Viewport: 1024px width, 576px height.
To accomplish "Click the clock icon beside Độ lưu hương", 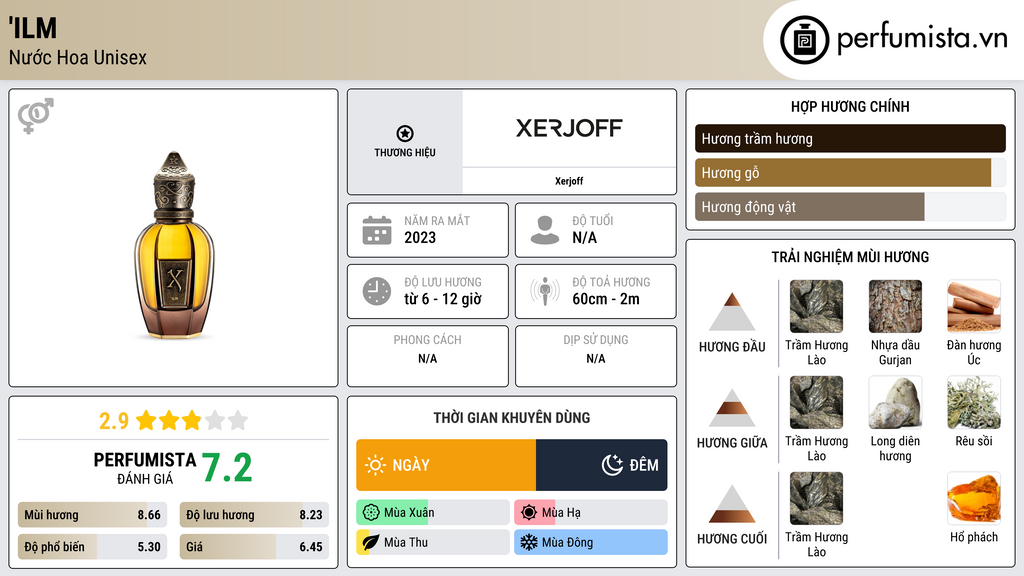I will tap(376, 291).
